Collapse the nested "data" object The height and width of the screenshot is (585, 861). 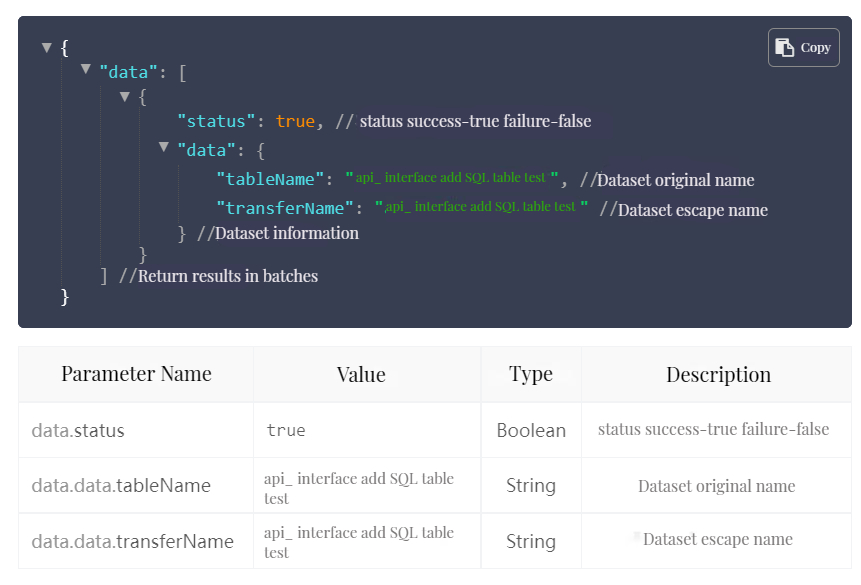164,147
